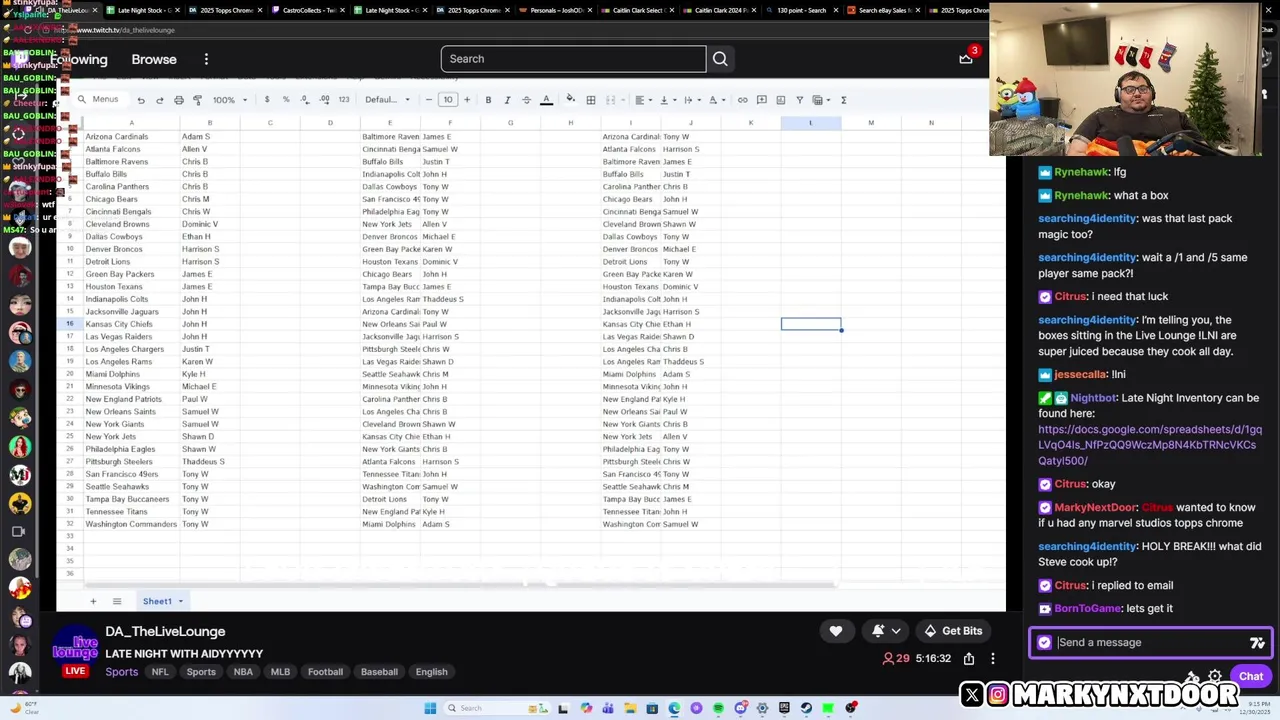
Task: Open the Sheet1 tab options arrow
Action: tap(180, 601)
